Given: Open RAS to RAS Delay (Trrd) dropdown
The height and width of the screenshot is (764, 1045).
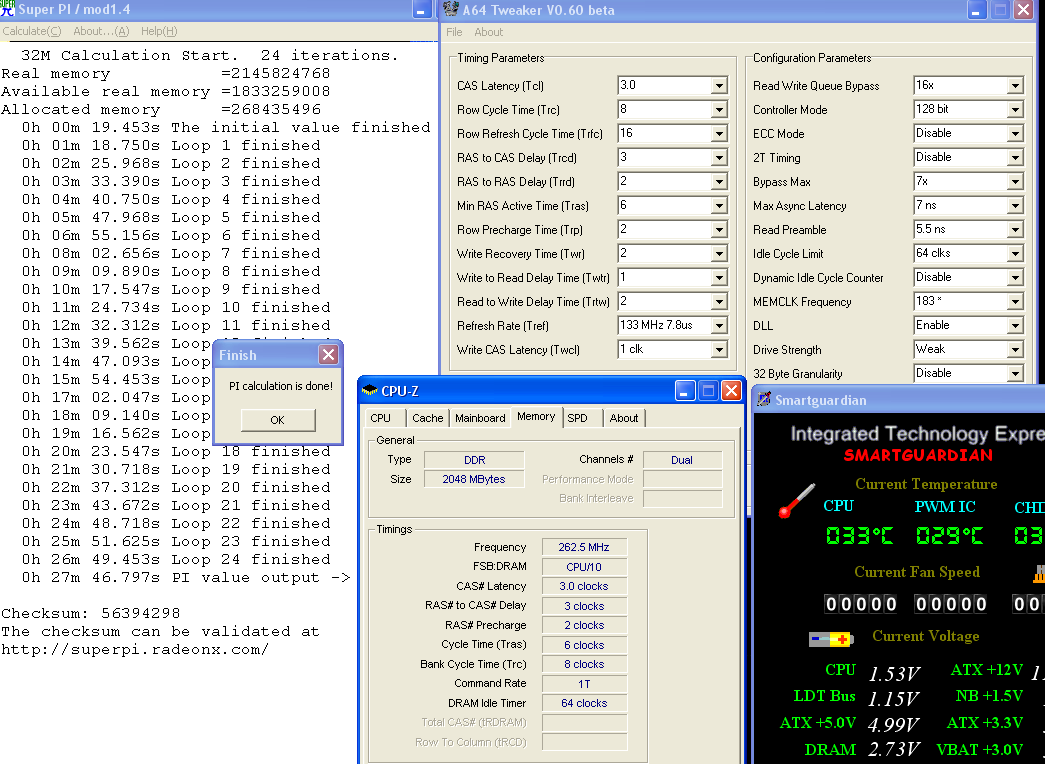Looking at the screenshot, I should coord(719,182).
